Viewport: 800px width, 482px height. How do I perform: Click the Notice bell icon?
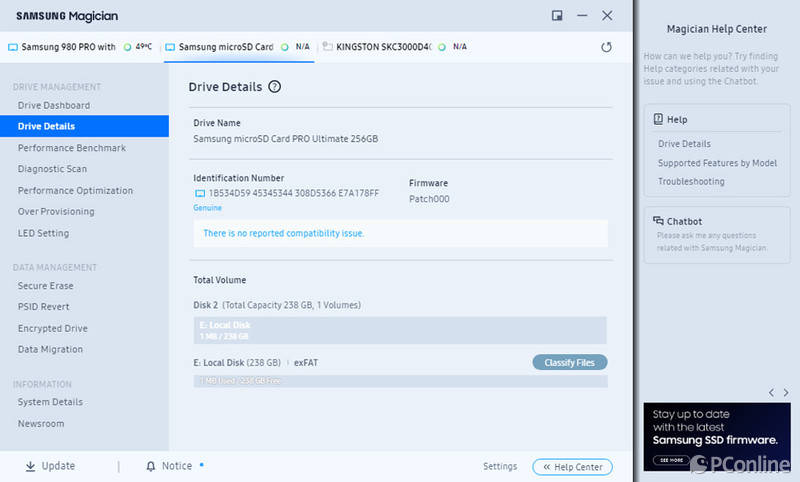[x=151, y=466]
